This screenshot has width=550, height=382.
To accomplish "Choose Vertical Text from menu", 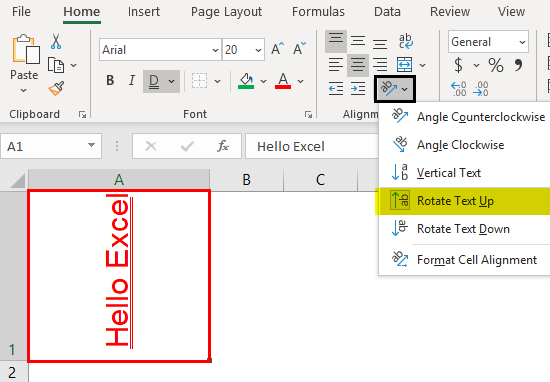I will click(464, 173).
